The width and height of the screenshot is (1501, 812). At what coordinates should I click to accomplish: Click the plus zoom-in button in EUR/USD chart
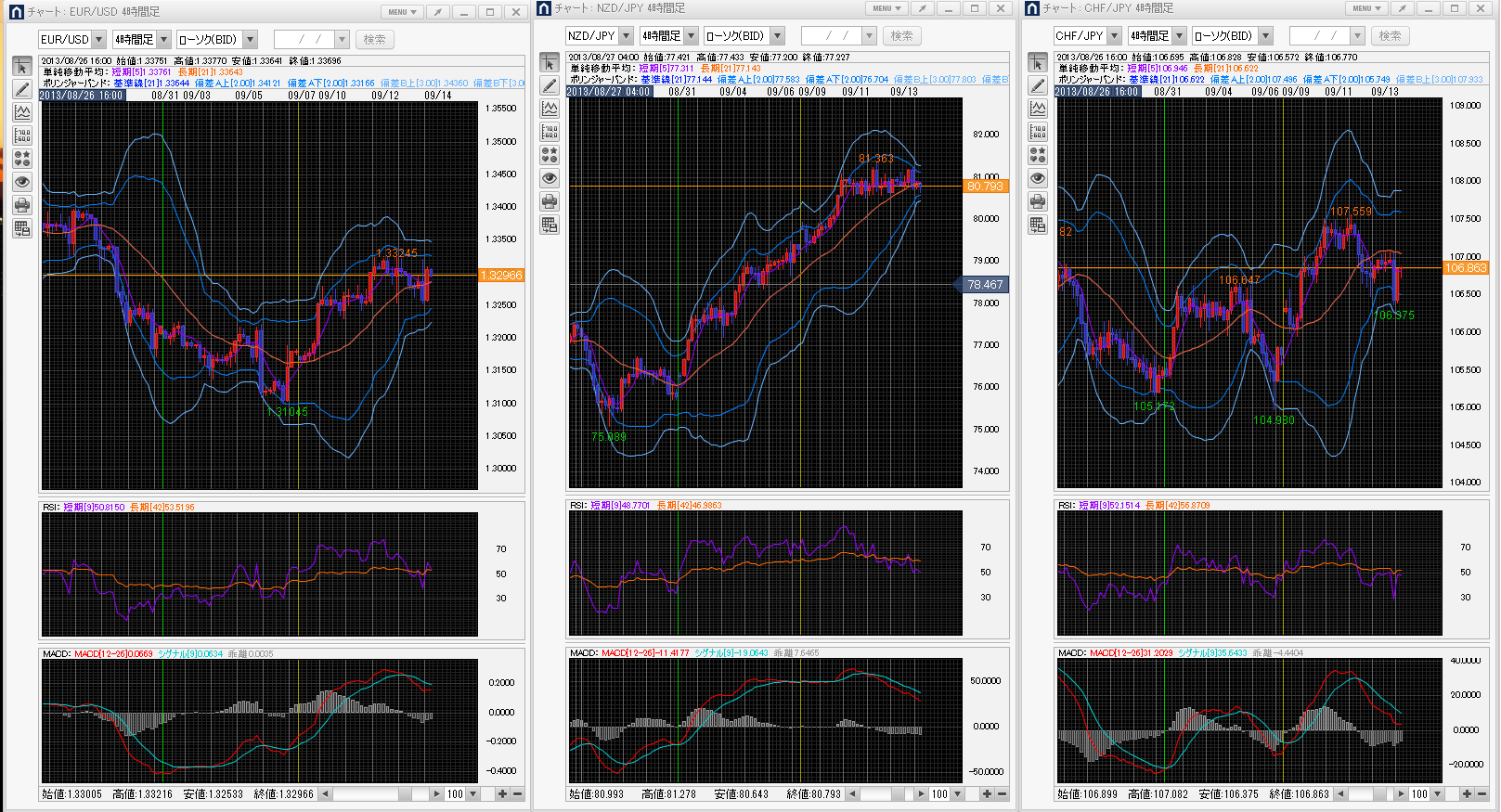pyautogui.click(x=502, y=794)
